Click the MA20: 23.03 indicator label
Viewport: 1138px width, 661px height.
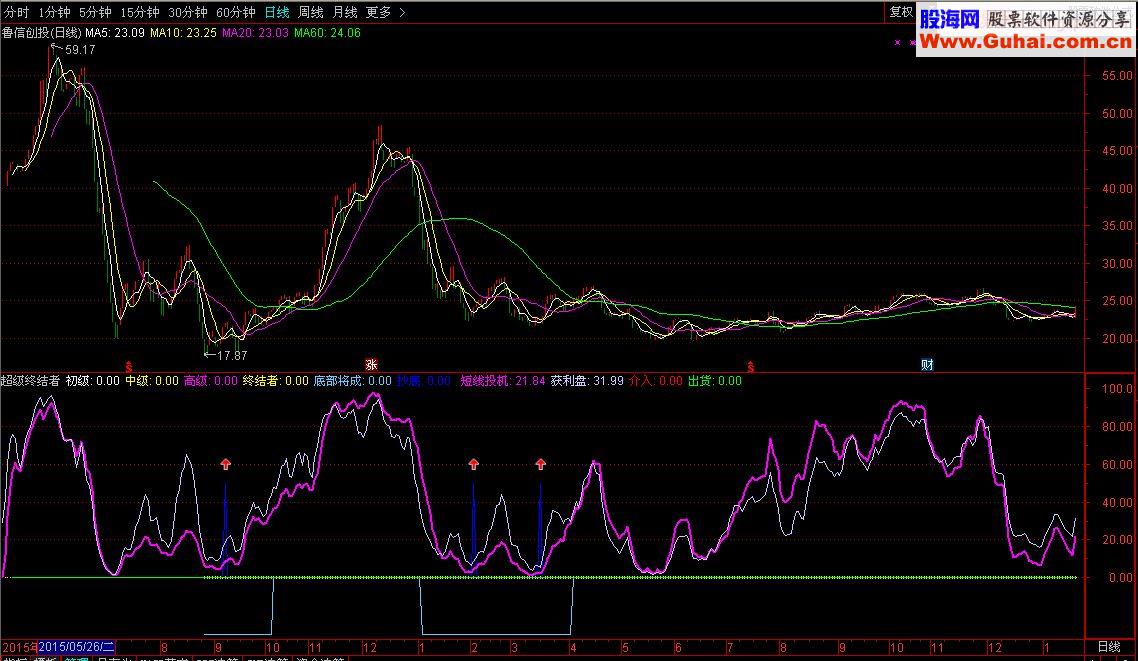point(255,33)
